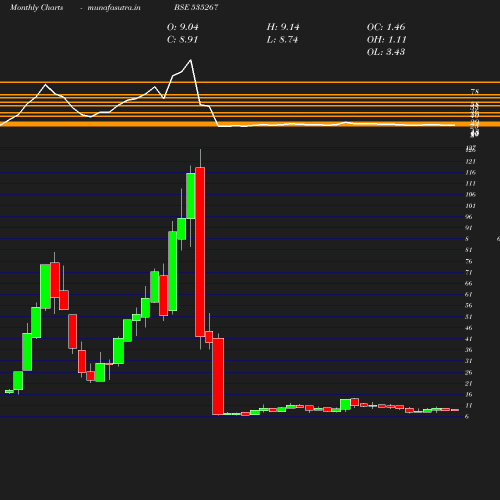Click the green candle topping near 116
500x500 pixels.
pos(191,196)
